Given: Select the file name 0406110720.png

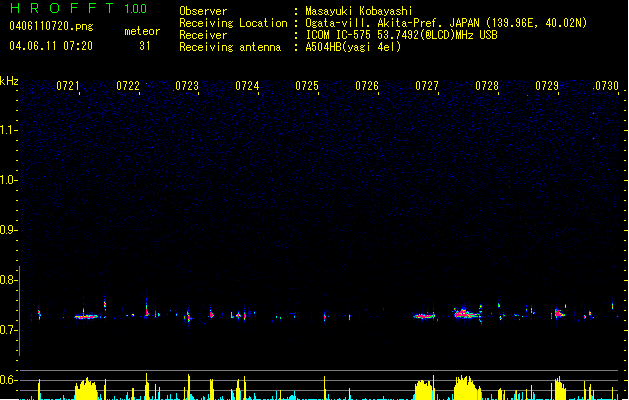Looking at the screenshot, I should click(51, 26).
